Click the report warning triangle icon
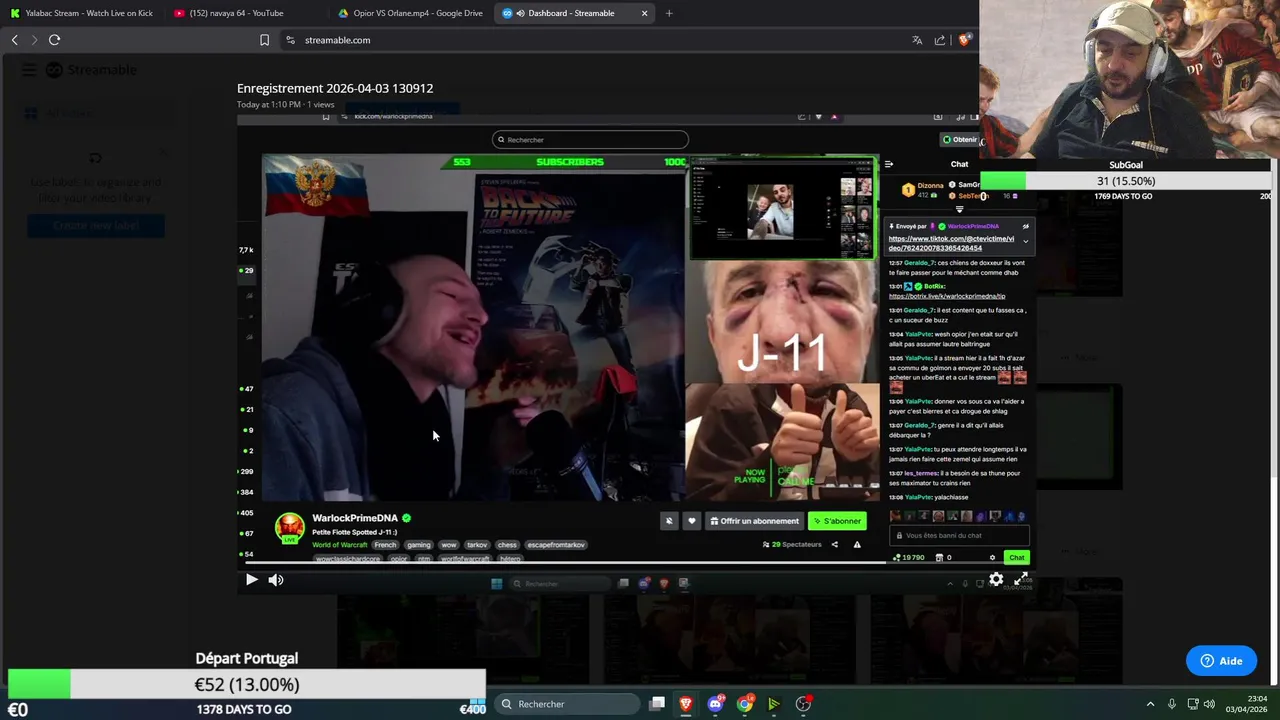This screenshot has height=720, width=1280. (857, 545)
